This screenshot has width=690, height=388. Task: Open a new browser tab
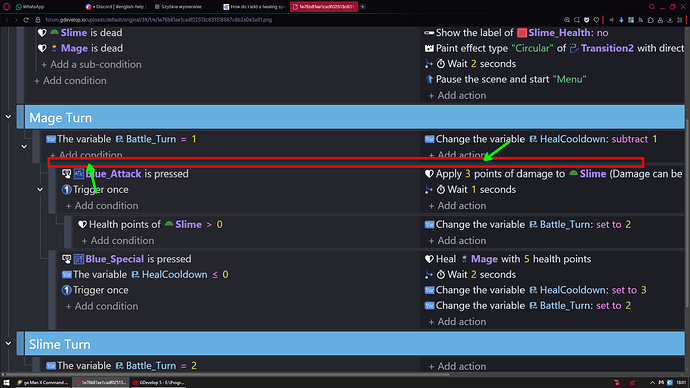(x=363, y=7)
